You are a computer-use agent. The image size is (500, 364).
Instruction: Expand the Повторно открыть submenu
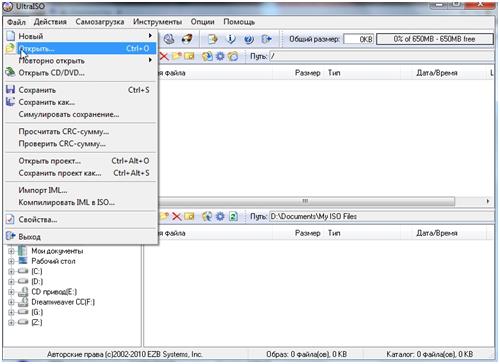point(81,61)
